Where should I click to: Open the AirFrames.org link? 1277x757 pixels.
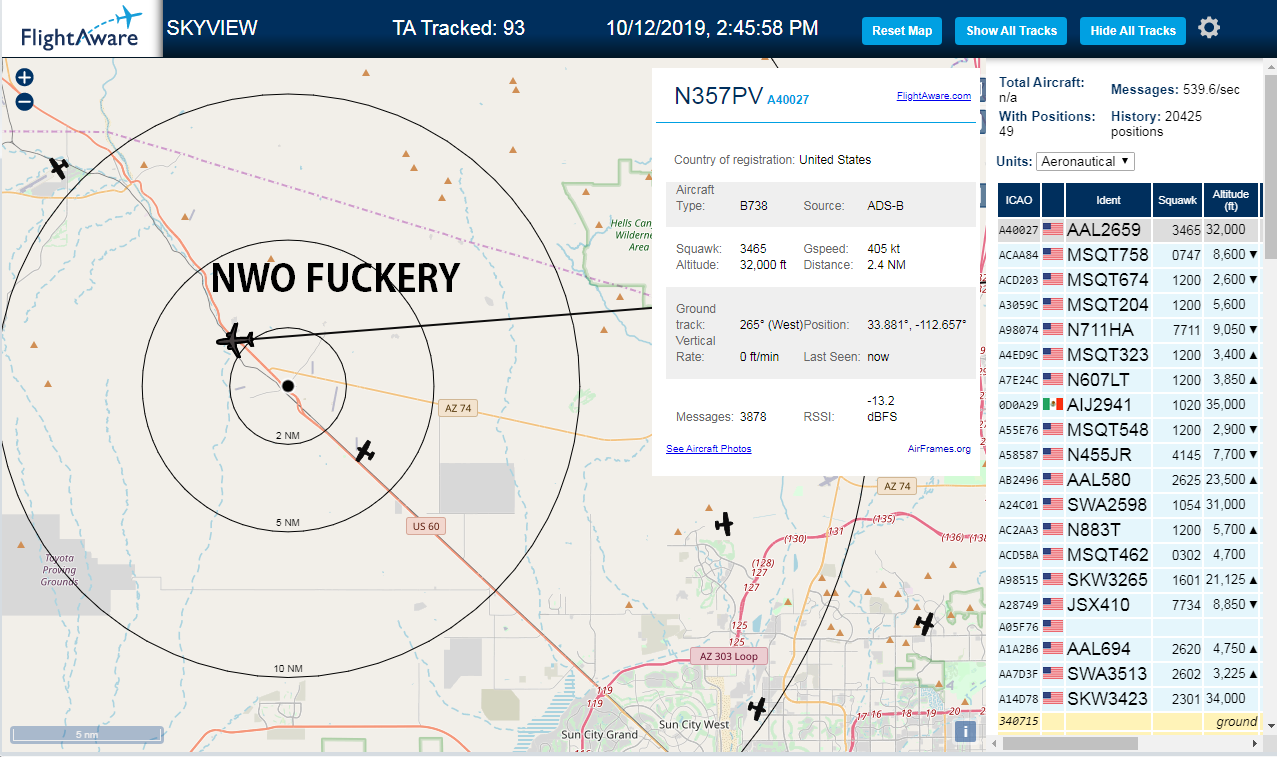tap(939, 449)
